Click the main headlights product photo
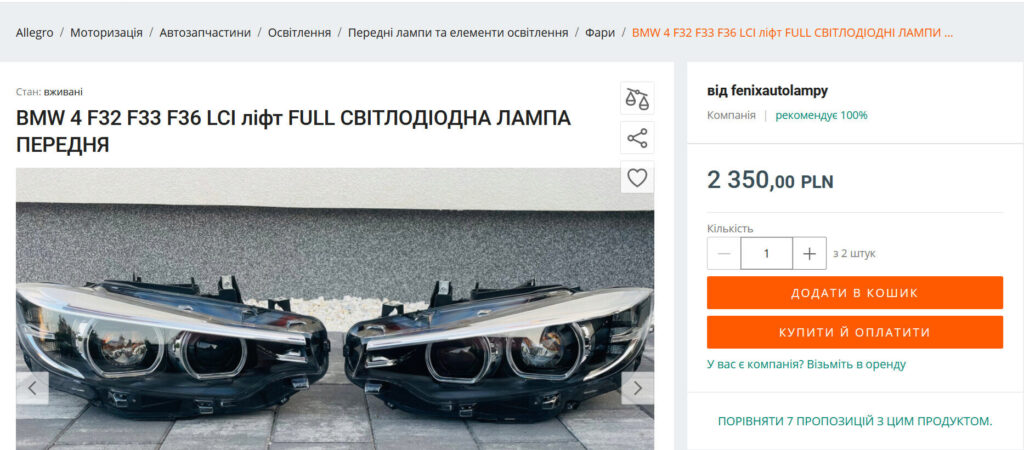The width and height of the screenshot is (1024, 450). (x=335, y=309)
